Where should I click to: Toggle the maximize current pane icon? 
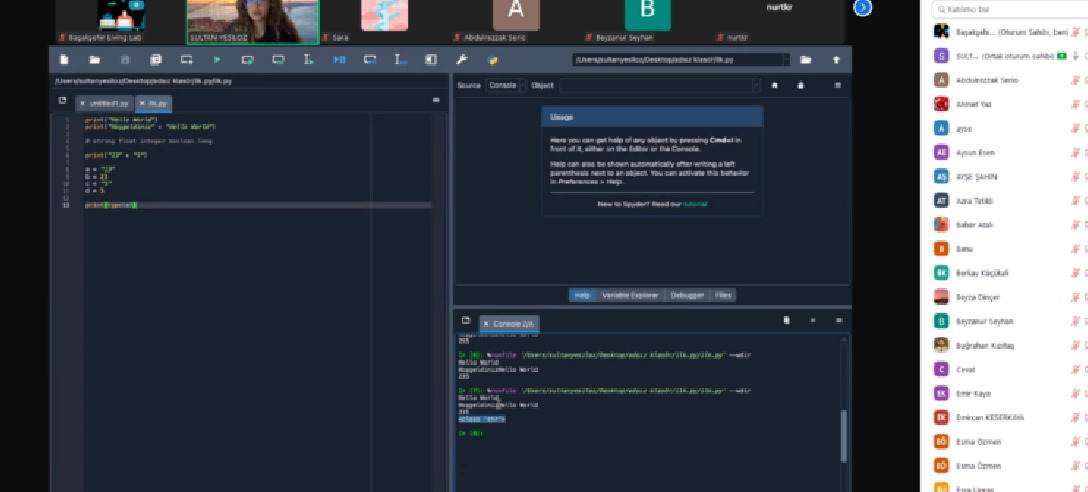(431, 60)
